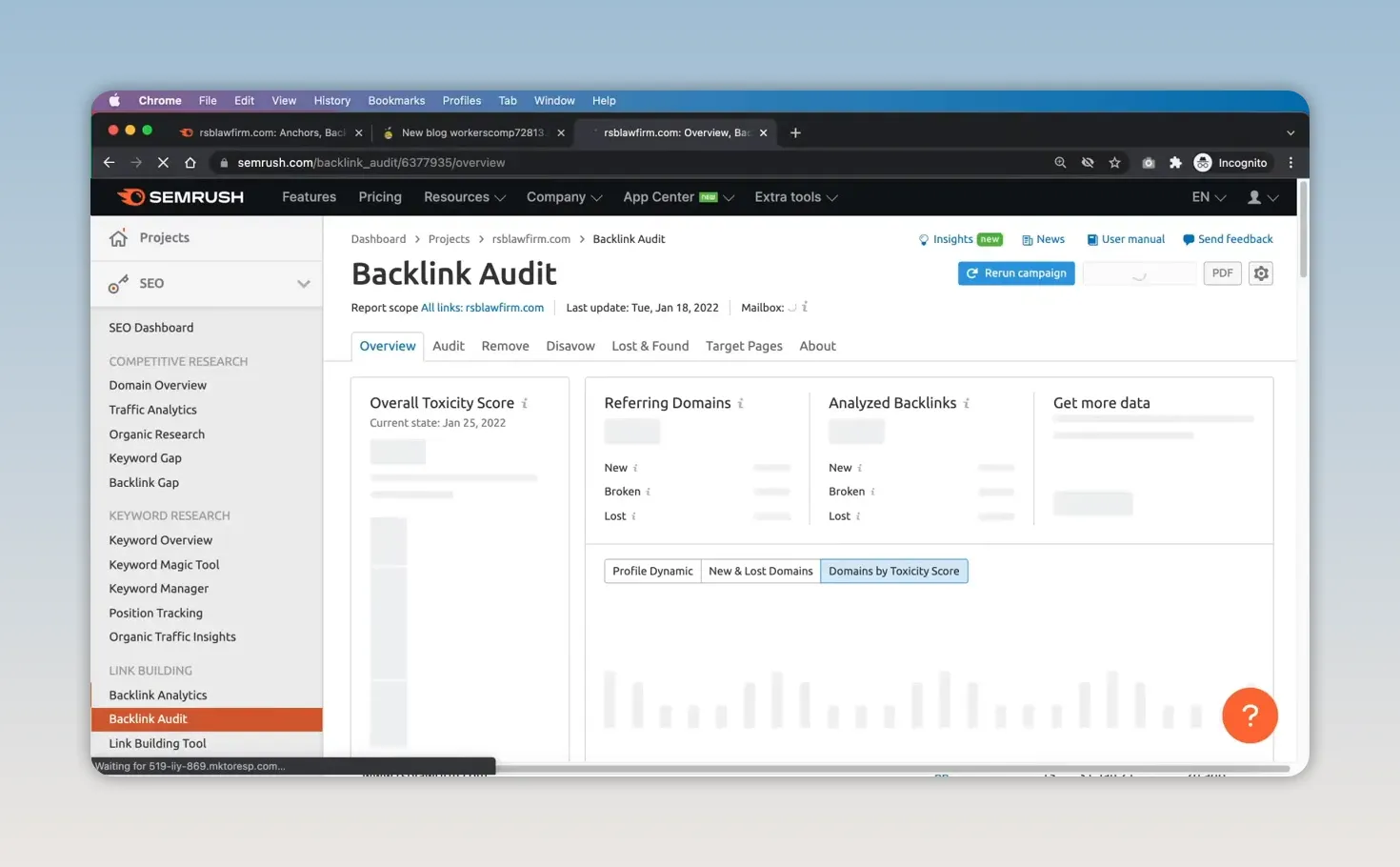Click the browser address bar URL
The image size is (1400, 867).
[371, 163]
